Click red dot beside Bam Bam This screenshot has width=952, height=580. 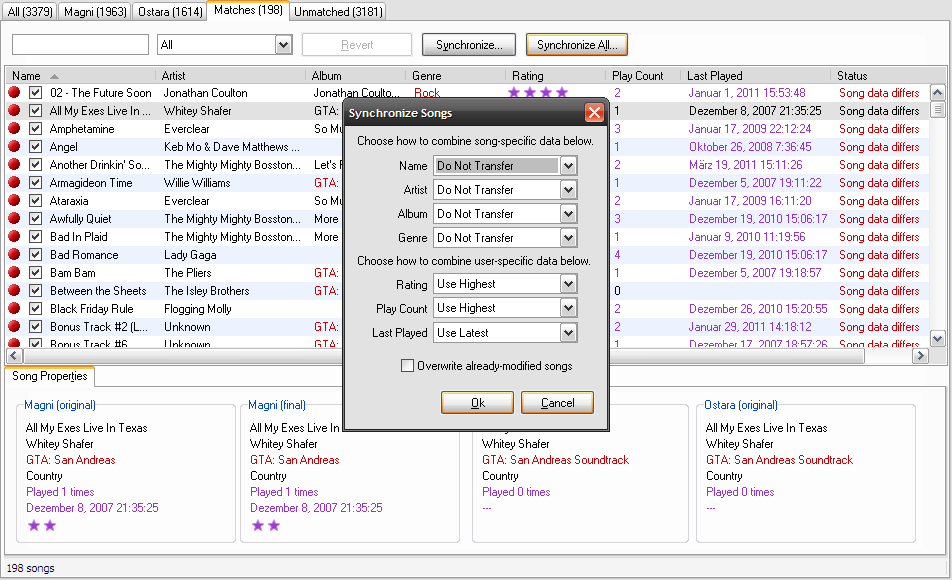(14, 273)
